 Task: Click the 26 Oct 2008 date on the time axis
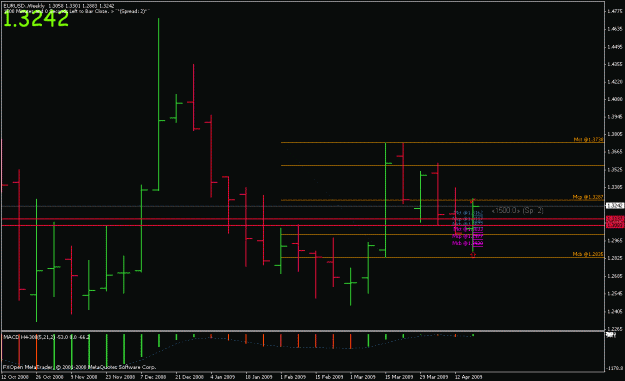(x=49, y=377)
